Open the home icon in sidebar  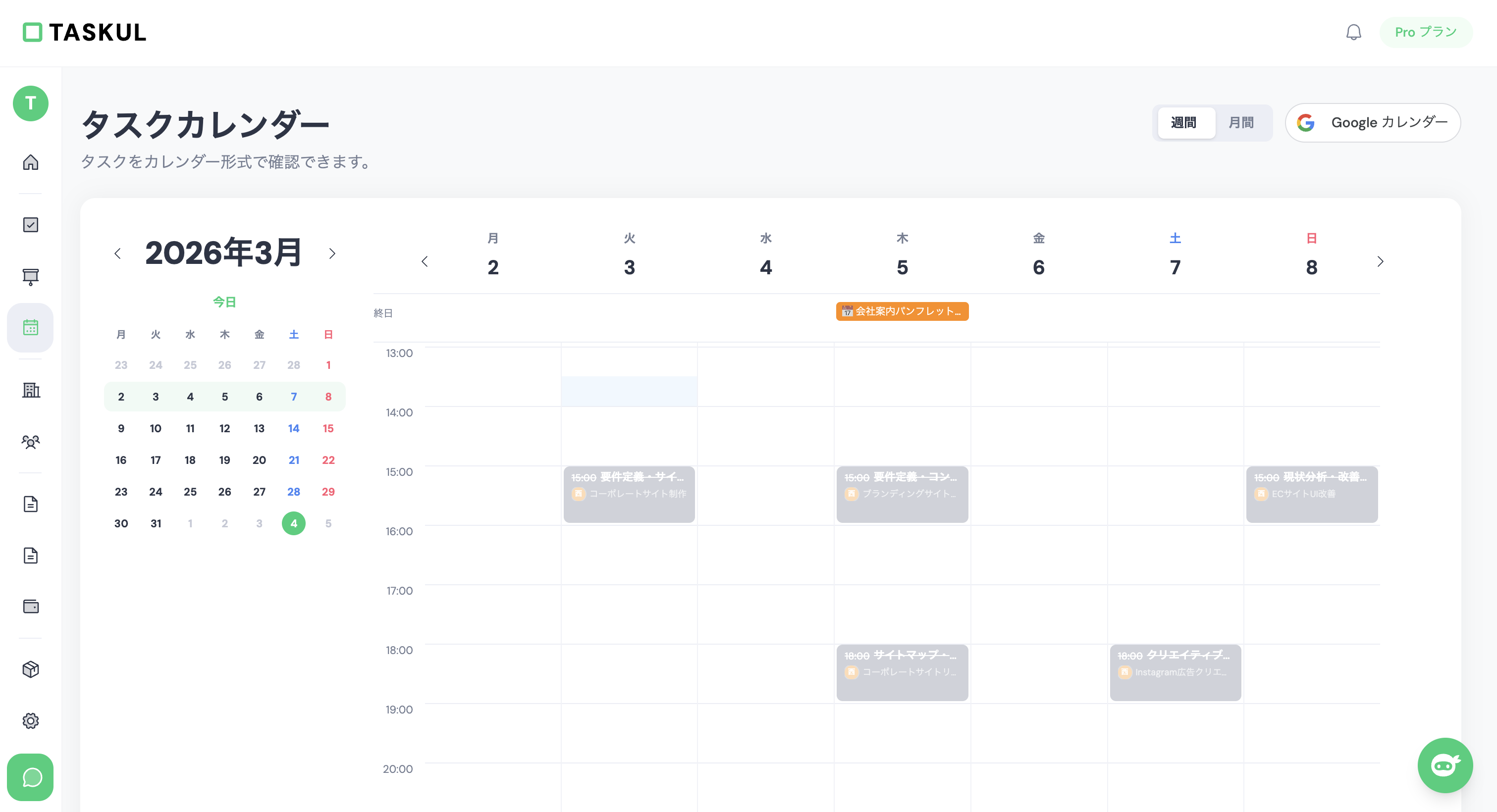pyautogui.click(x=31, y=162)
